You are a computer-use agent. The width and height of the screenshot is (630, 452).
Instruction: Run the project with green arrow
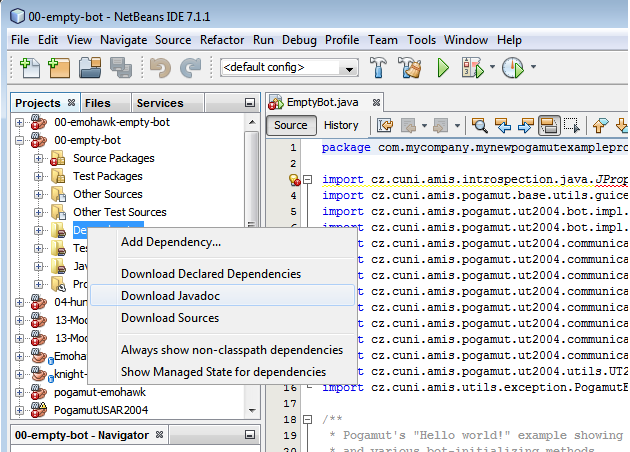click(x=443, y=67)
